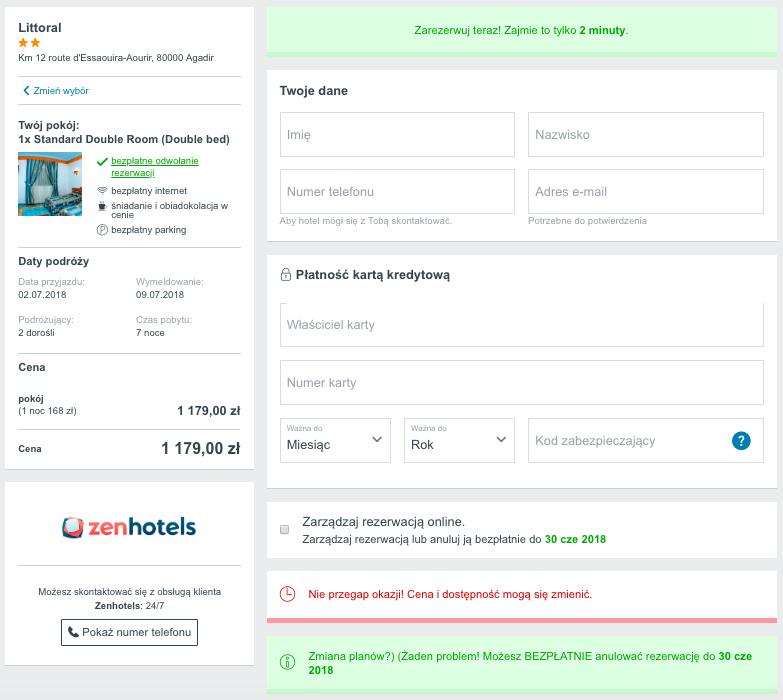Click the hotel star rating icons

point(29,43)
